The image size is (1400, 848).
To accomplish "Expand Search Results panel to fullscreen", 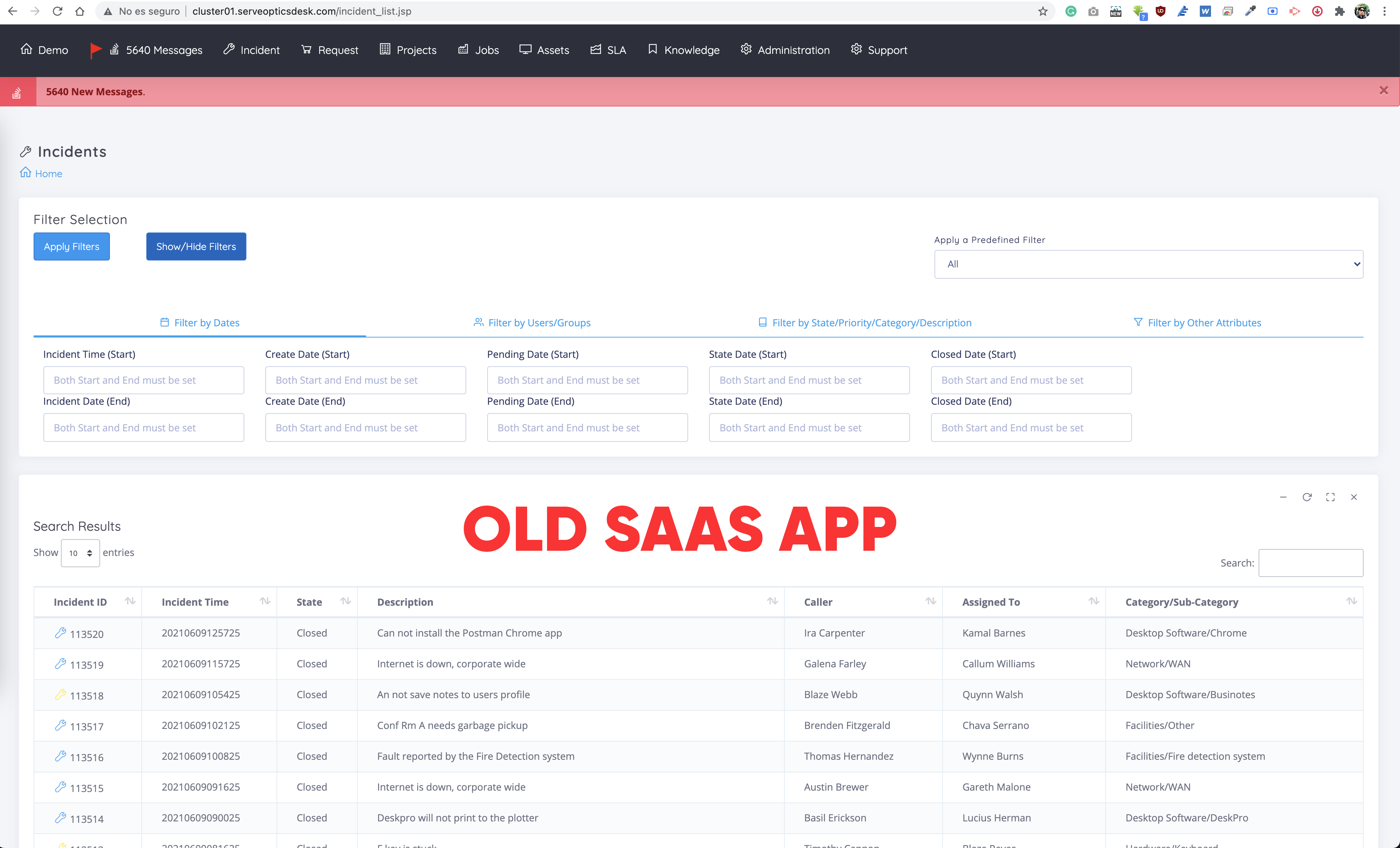I will point(1330,497).
